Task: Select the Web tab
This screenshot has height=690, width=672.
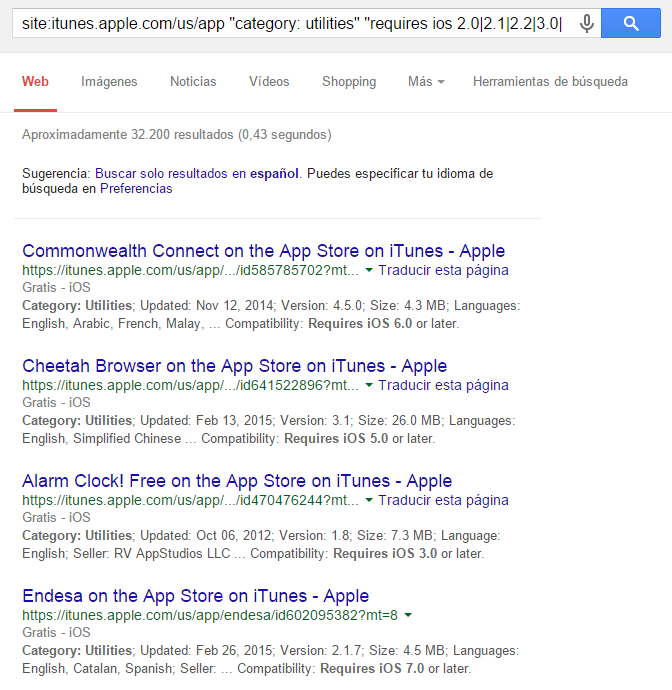Action: tap(35, 81)
